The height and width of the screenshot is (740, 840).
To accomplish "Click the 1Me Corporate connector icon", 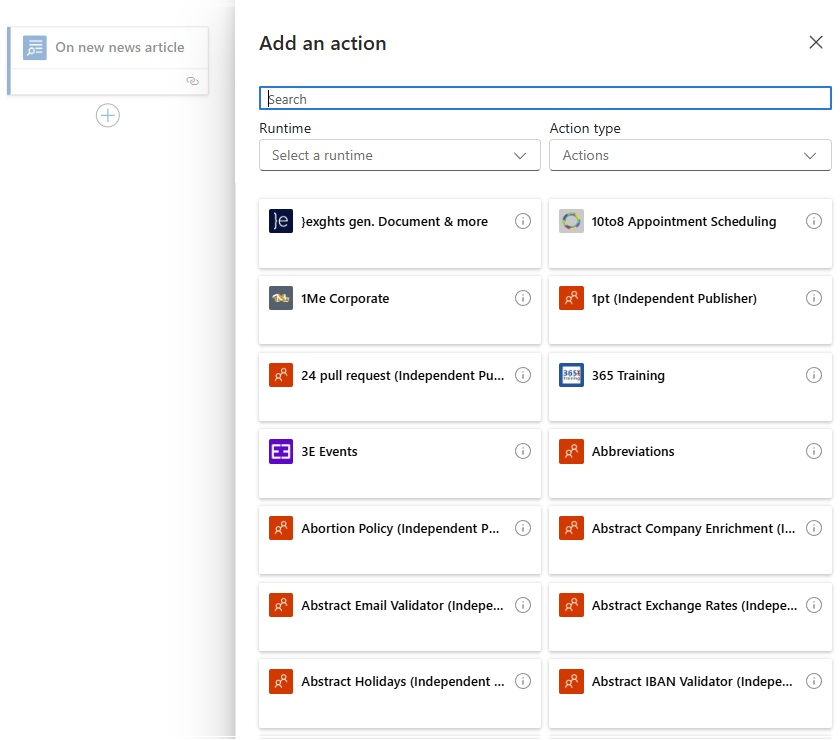I will tap(281, 298).
